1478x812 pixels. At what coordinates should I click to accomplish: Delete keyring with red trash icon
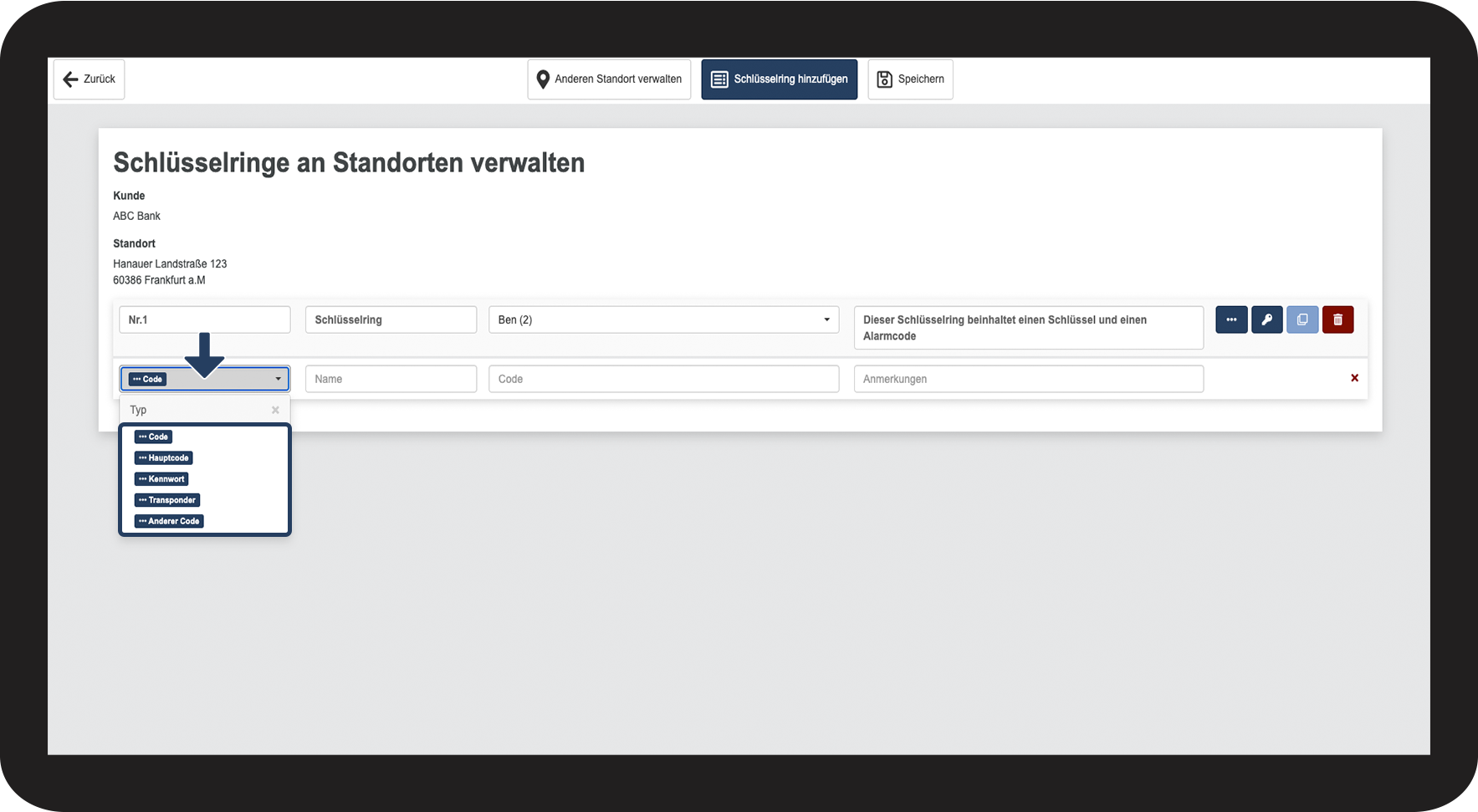(1337, 319)
